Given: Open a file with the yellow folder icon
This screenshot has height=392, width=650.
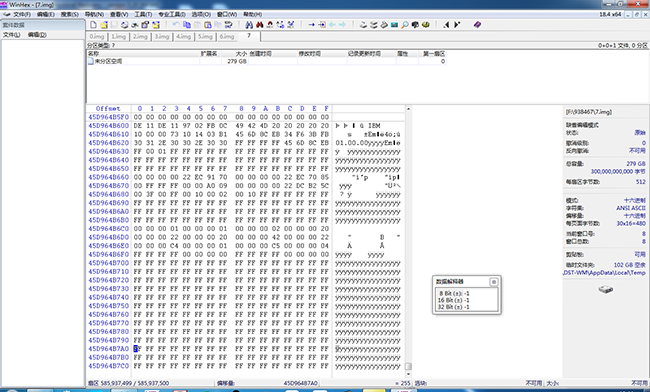Looking at the screenshot, I should coord(104,25).
